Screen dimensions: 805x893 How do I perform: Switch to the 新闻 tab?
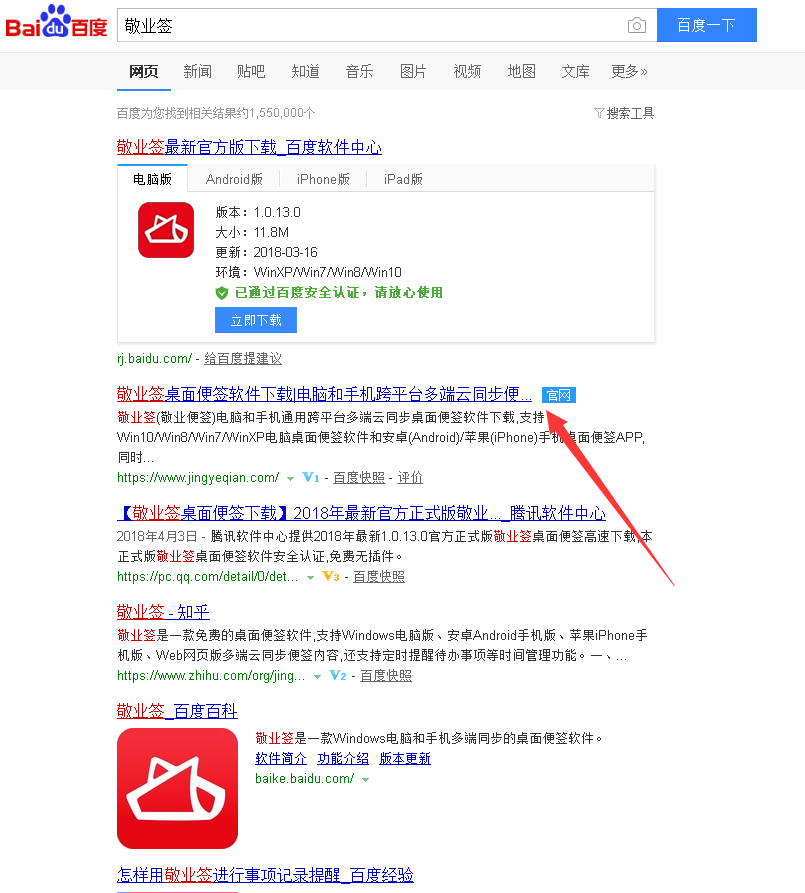(x=198, y=71)
